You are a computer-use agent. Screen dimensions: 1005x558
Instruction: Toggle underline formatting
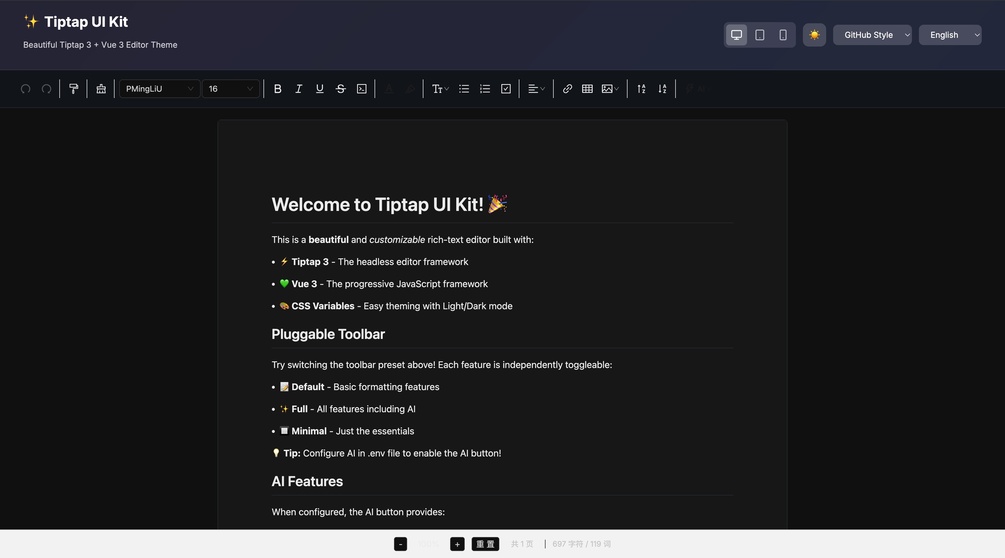[319, 89]
